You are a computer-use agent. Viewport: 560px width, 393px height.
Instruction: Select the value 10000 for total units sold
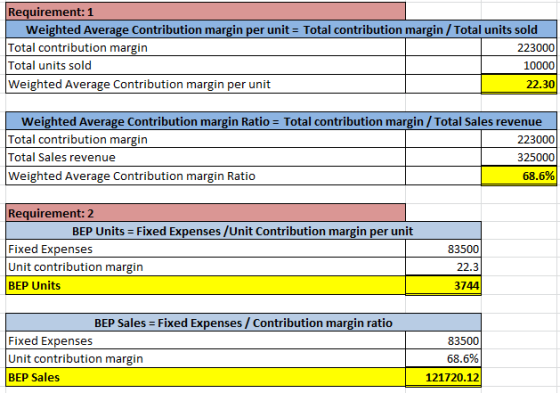[x=519, y=65]
